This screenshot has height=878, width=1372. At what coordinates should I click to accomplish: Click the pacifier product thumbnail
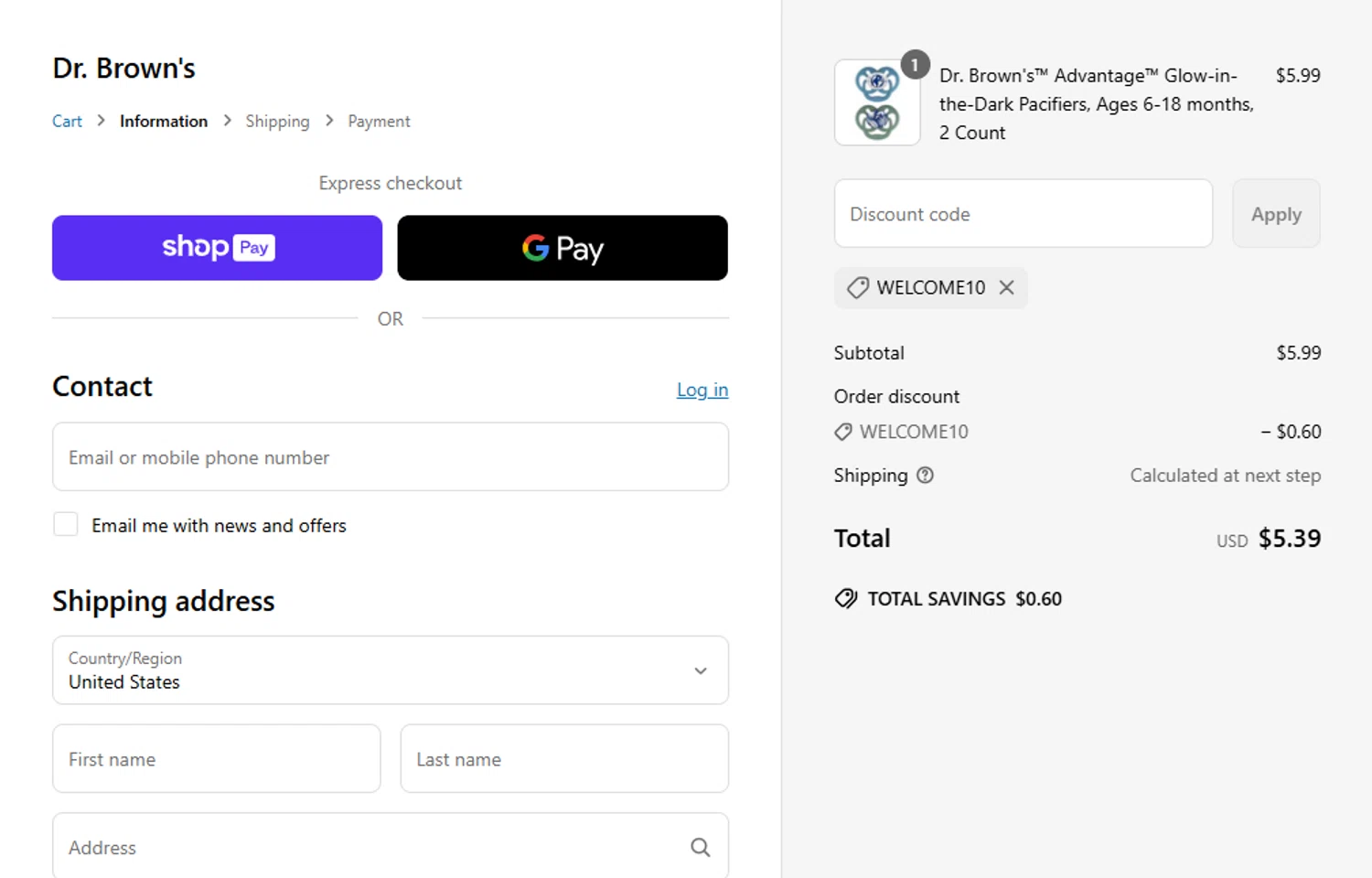tap(877, 102)
